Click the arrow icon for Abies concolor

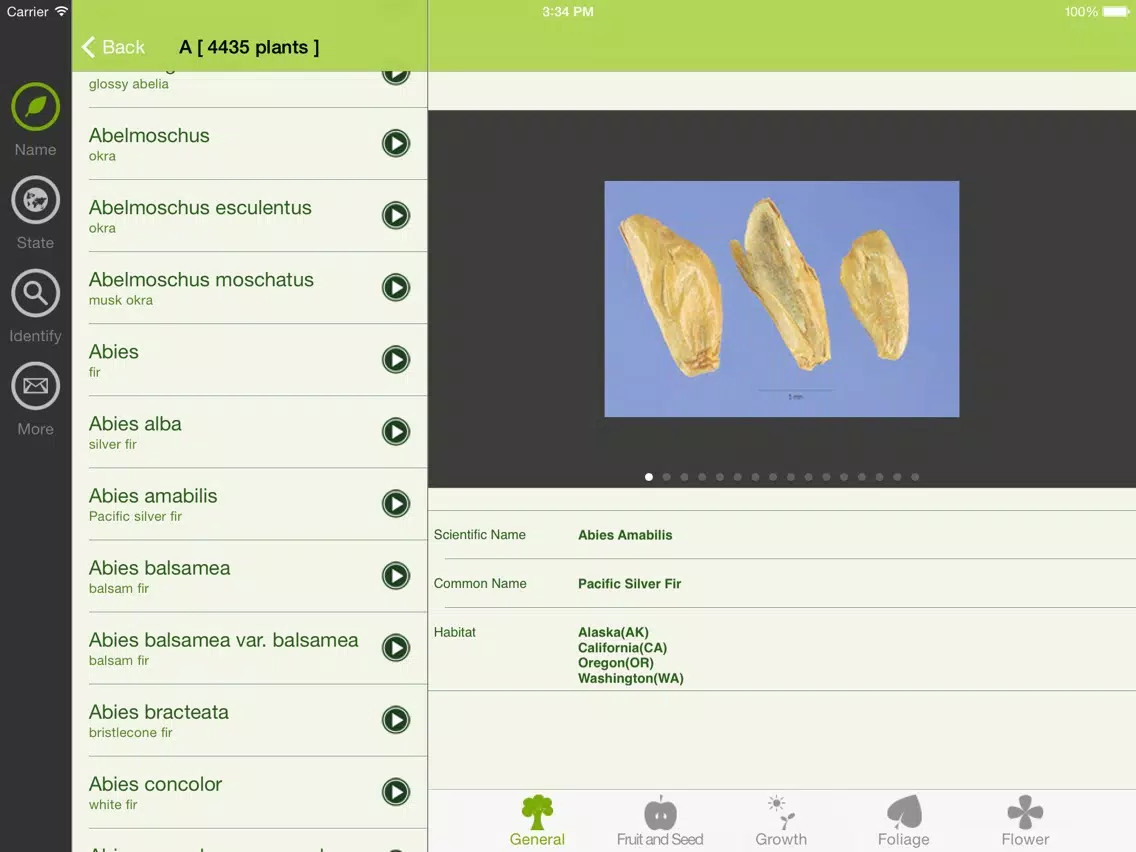396,792
